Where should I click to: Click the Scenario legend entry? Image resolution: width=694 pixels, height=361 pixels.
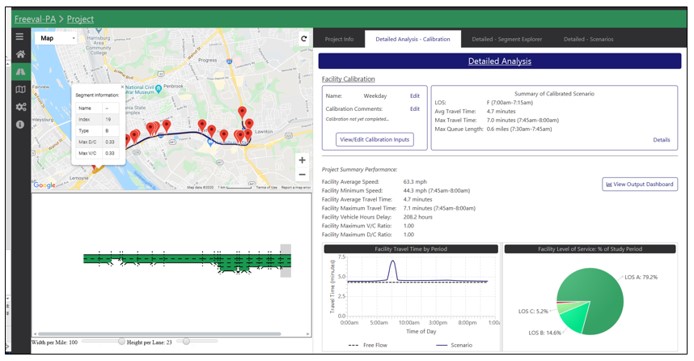click(454, 345)
